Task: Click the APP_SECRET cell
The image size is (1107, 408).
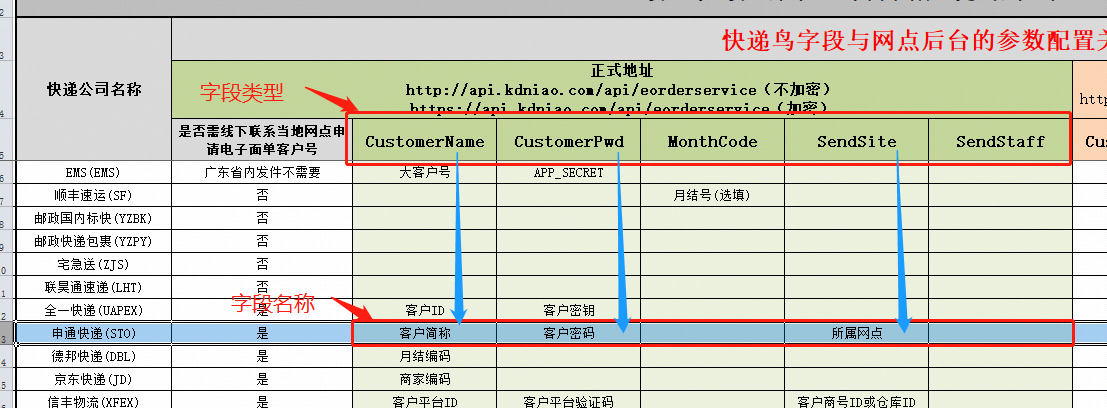Action: click(568, 172)
